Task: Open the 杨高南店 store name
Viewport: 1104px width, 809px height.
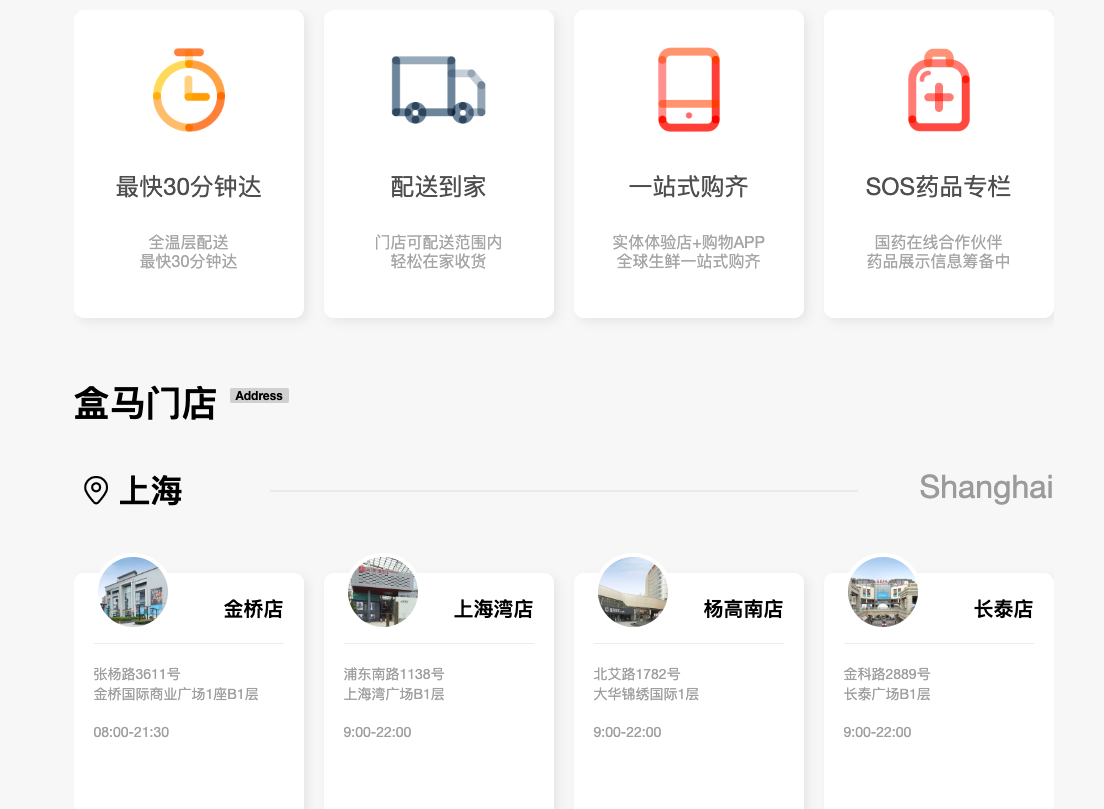Action: point(744,609)
